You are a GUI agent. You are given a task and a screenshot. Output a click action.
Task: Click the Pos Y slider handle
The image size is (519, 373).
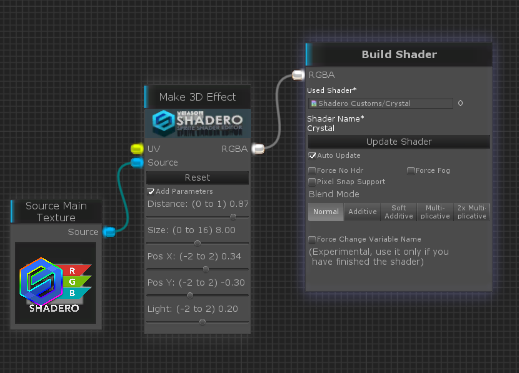(x=190, y=295)
